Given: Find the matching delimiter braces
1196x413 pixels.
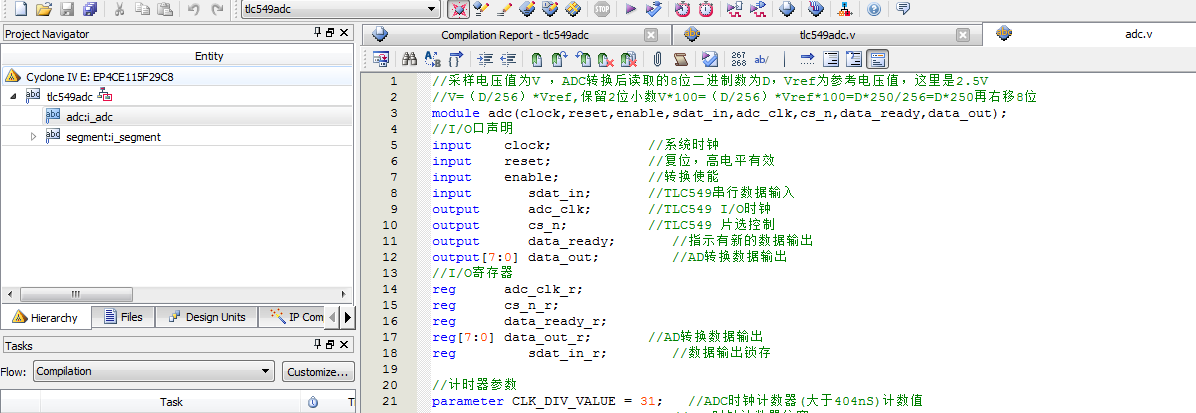Looking at the screenshot, I should click(x=456, y=59).
